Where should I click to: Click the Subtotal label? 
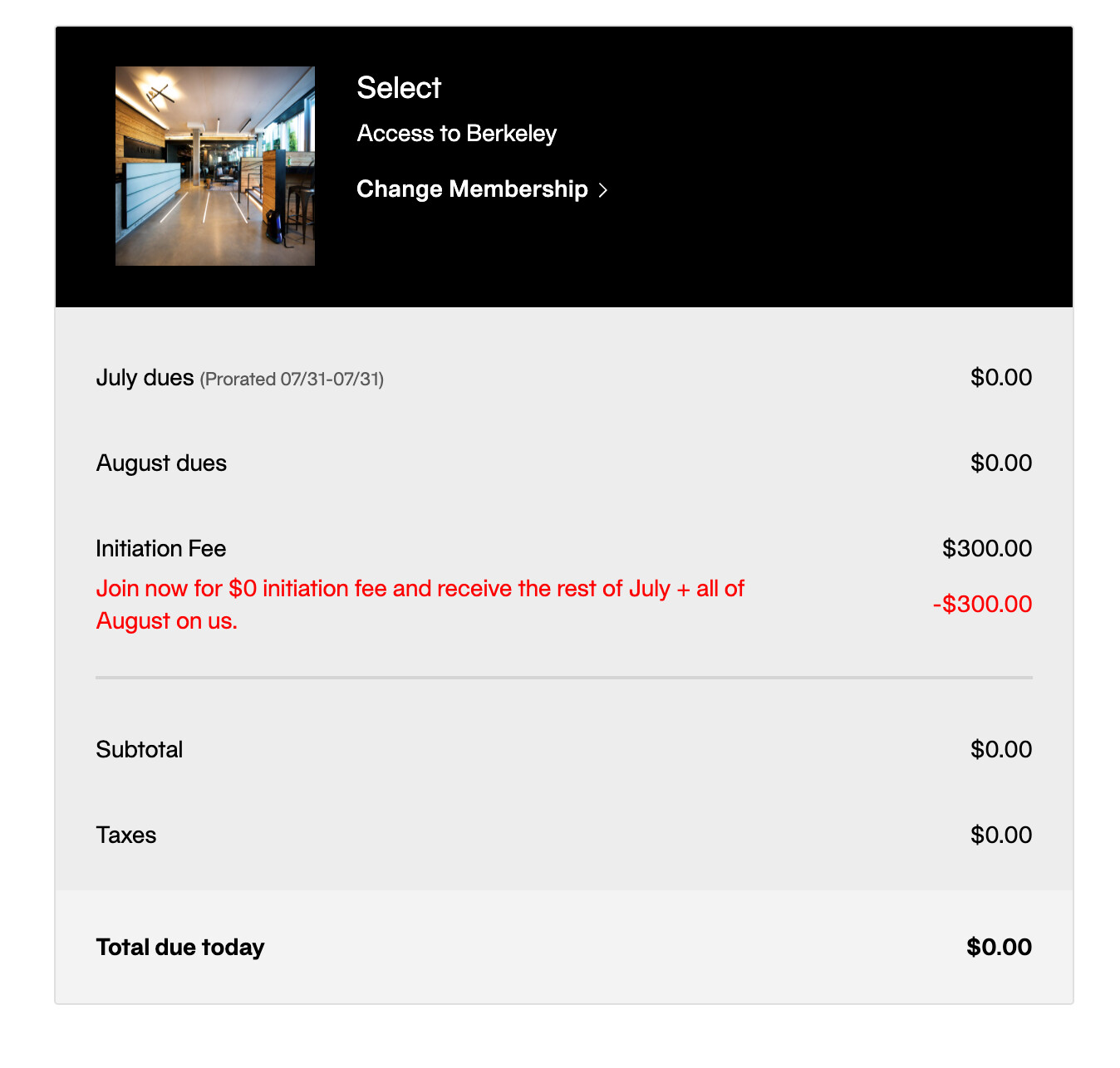pyautogui.click(x=139, y=750)
